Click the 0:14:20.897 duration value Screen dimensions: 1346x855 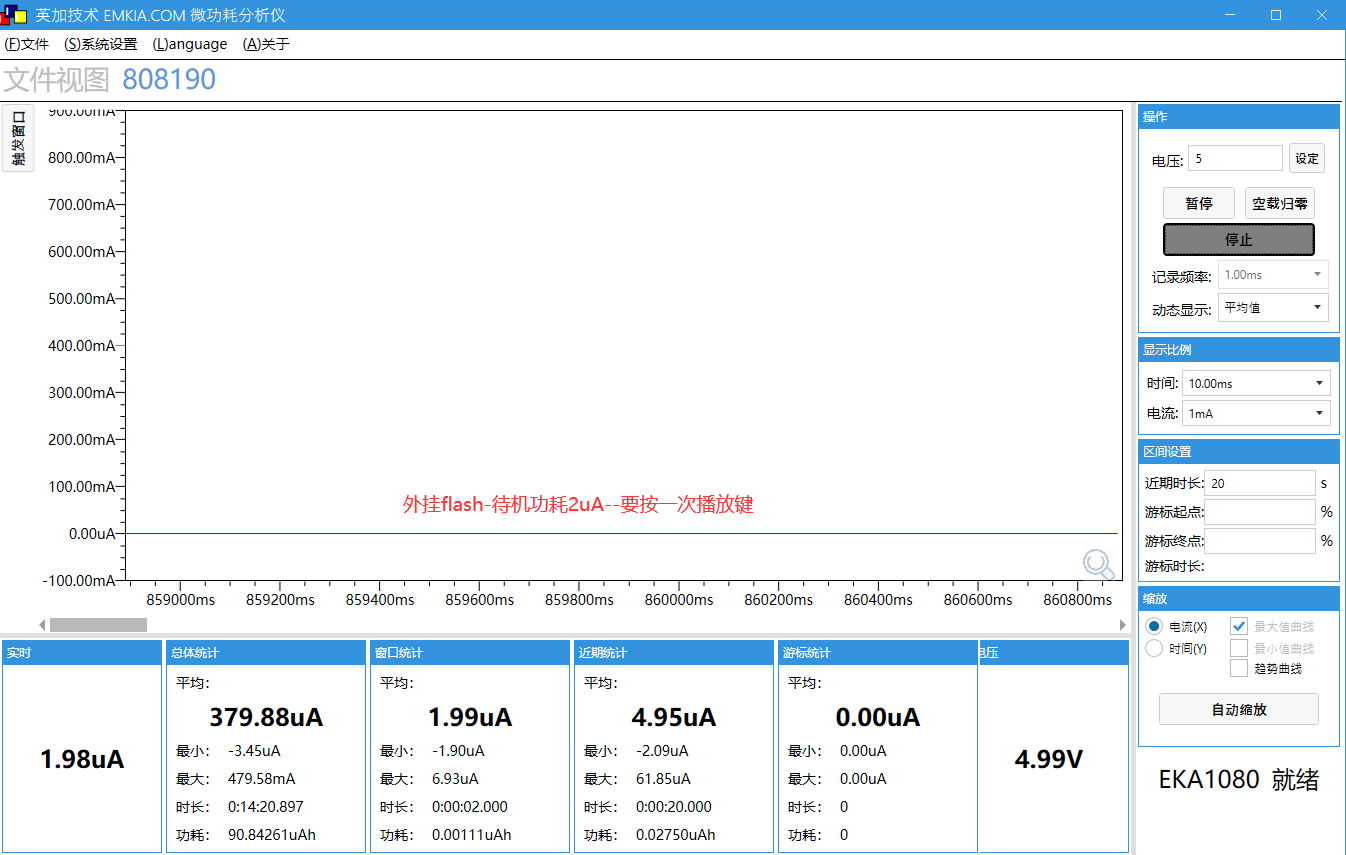266,807
